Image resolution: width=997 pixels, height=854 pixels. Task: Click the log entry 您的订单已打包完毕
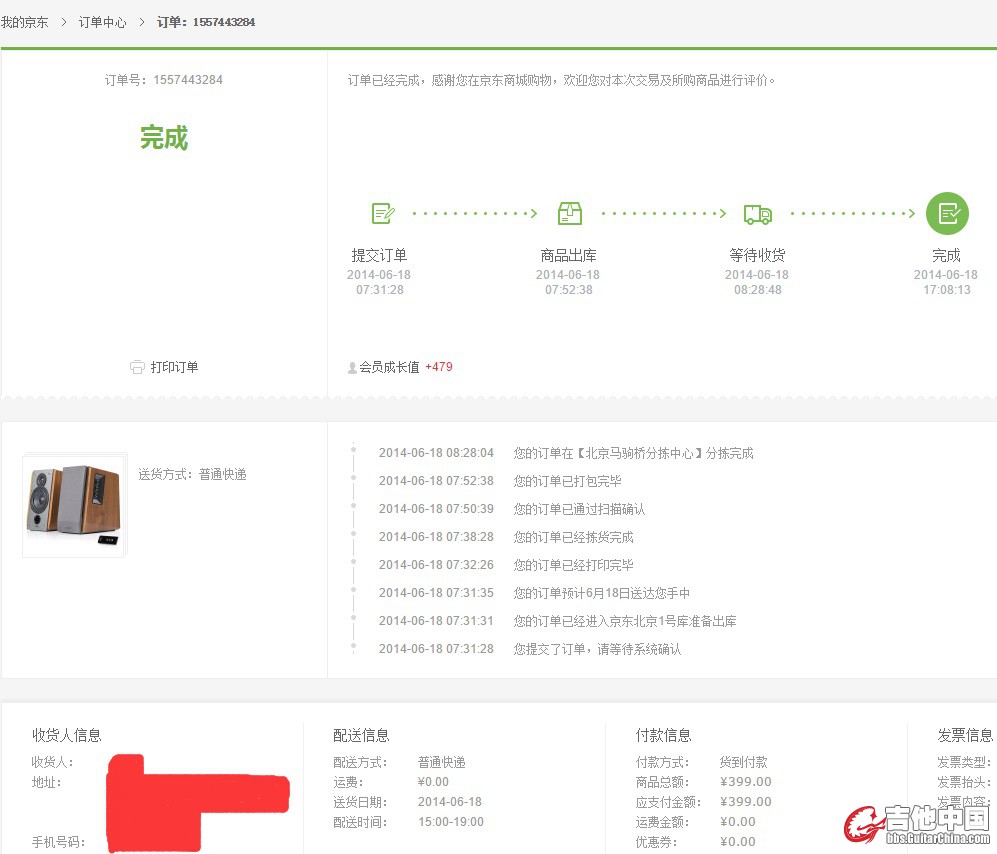pos(567,481)
